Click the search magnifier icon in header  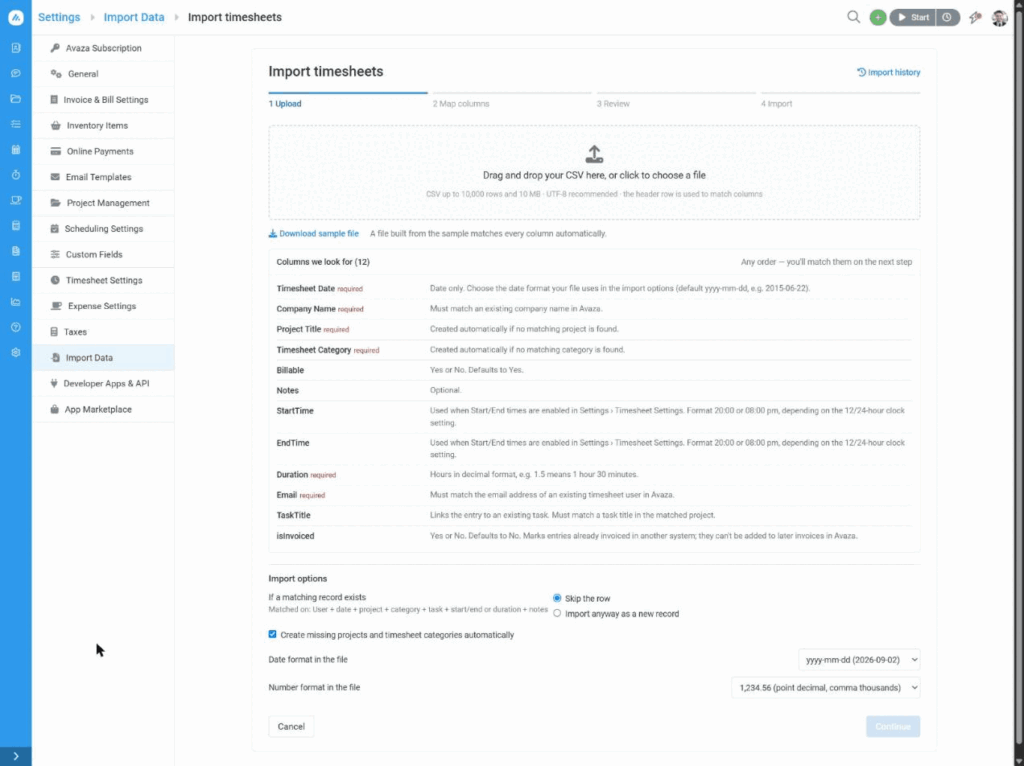point(853,17)
